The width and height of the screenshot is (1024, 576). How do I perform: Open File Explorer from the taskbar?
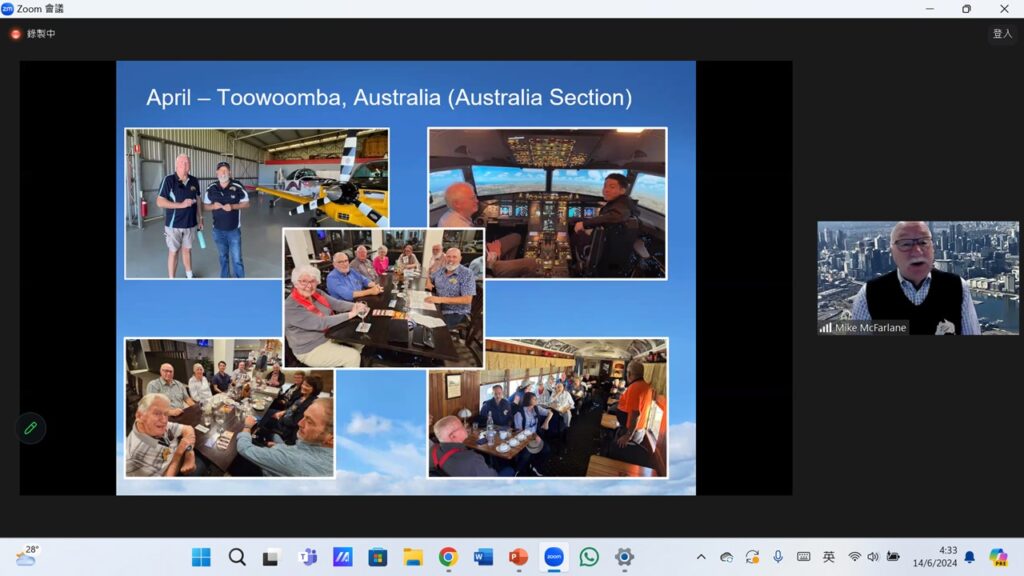(x=413, y=557)
